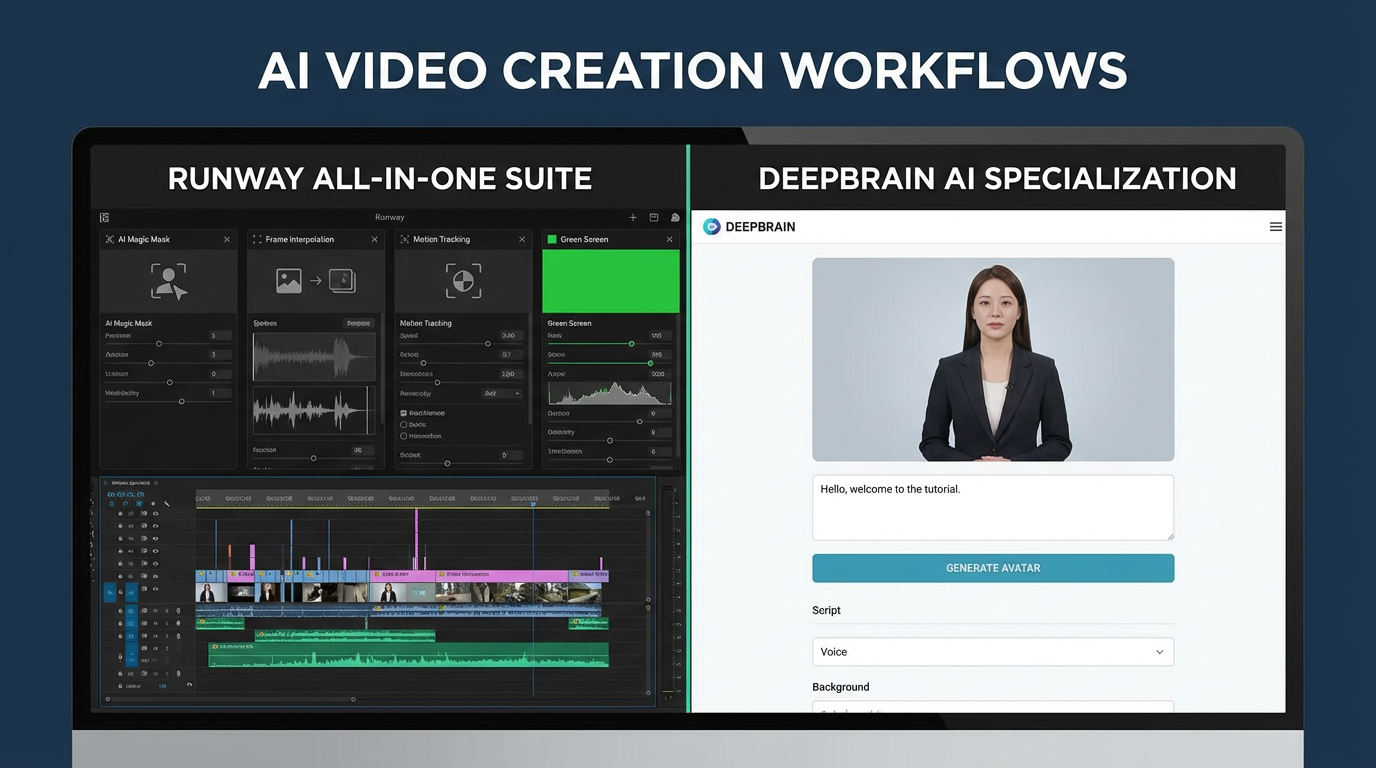This screenshot has height=768, width=1376.
Task: Click the large AI Magic Mask person-cursor icon
Action: (x=169, y=281)
